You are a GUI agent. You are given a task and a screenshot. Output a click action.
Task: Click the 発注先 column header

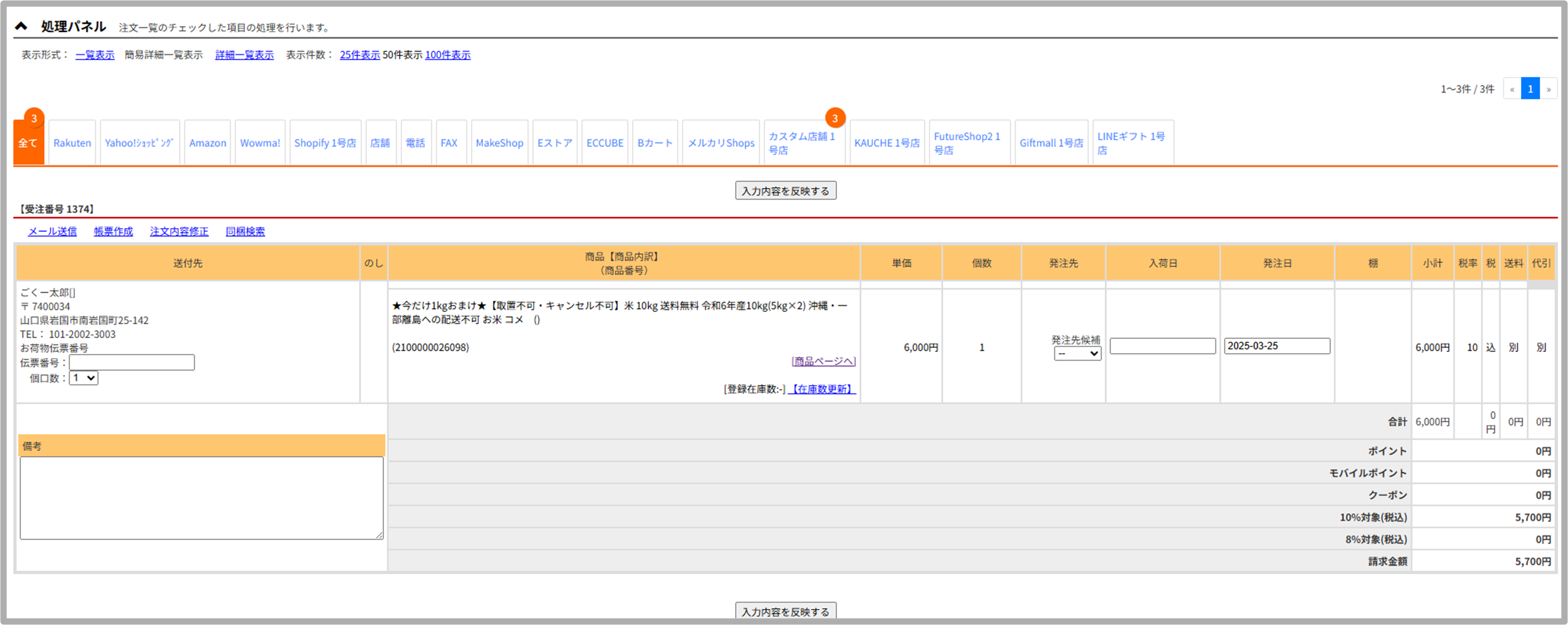tap(1064, 263)
